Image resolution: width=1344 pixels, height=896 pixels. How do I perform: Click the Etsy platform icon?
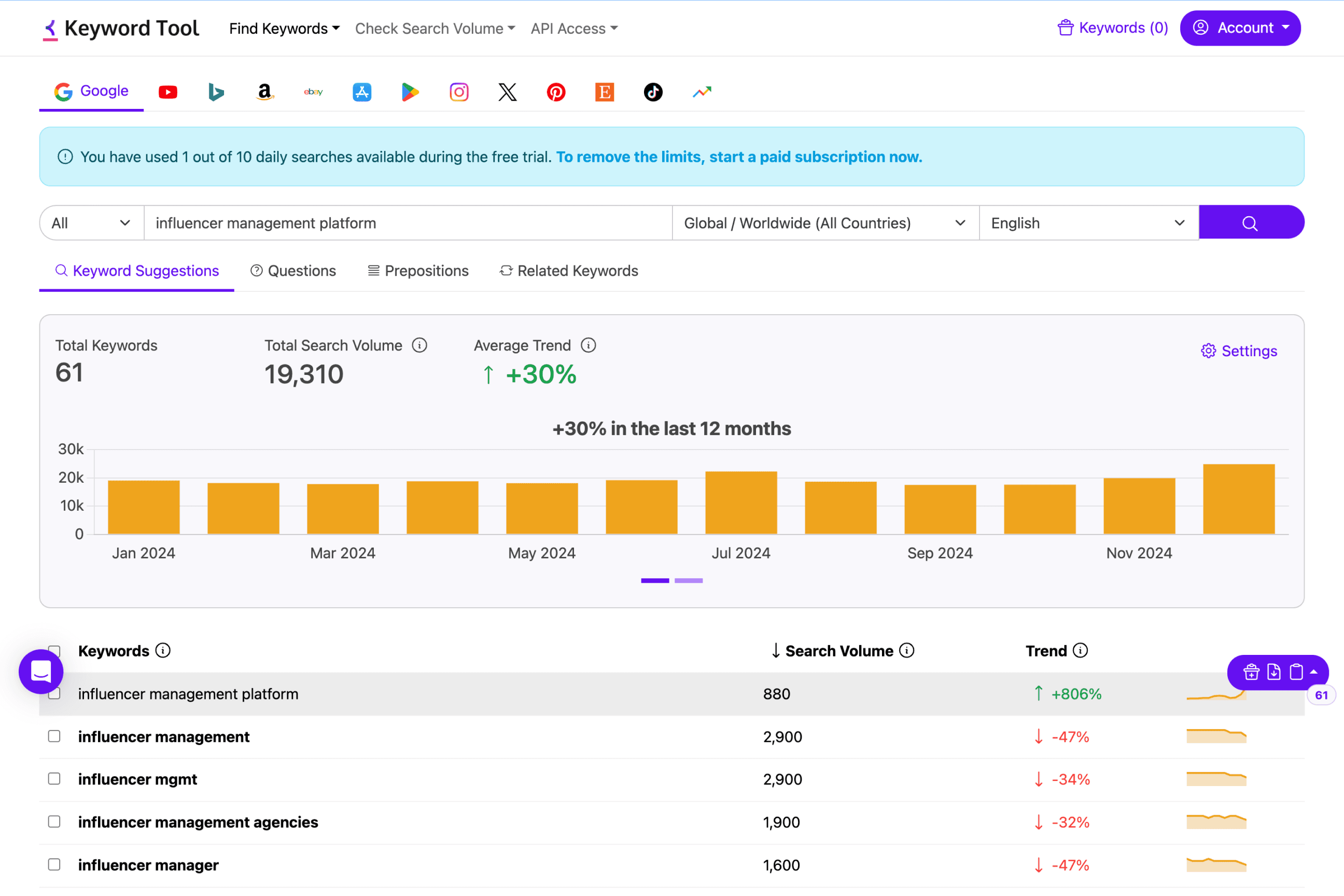(605, 92)
